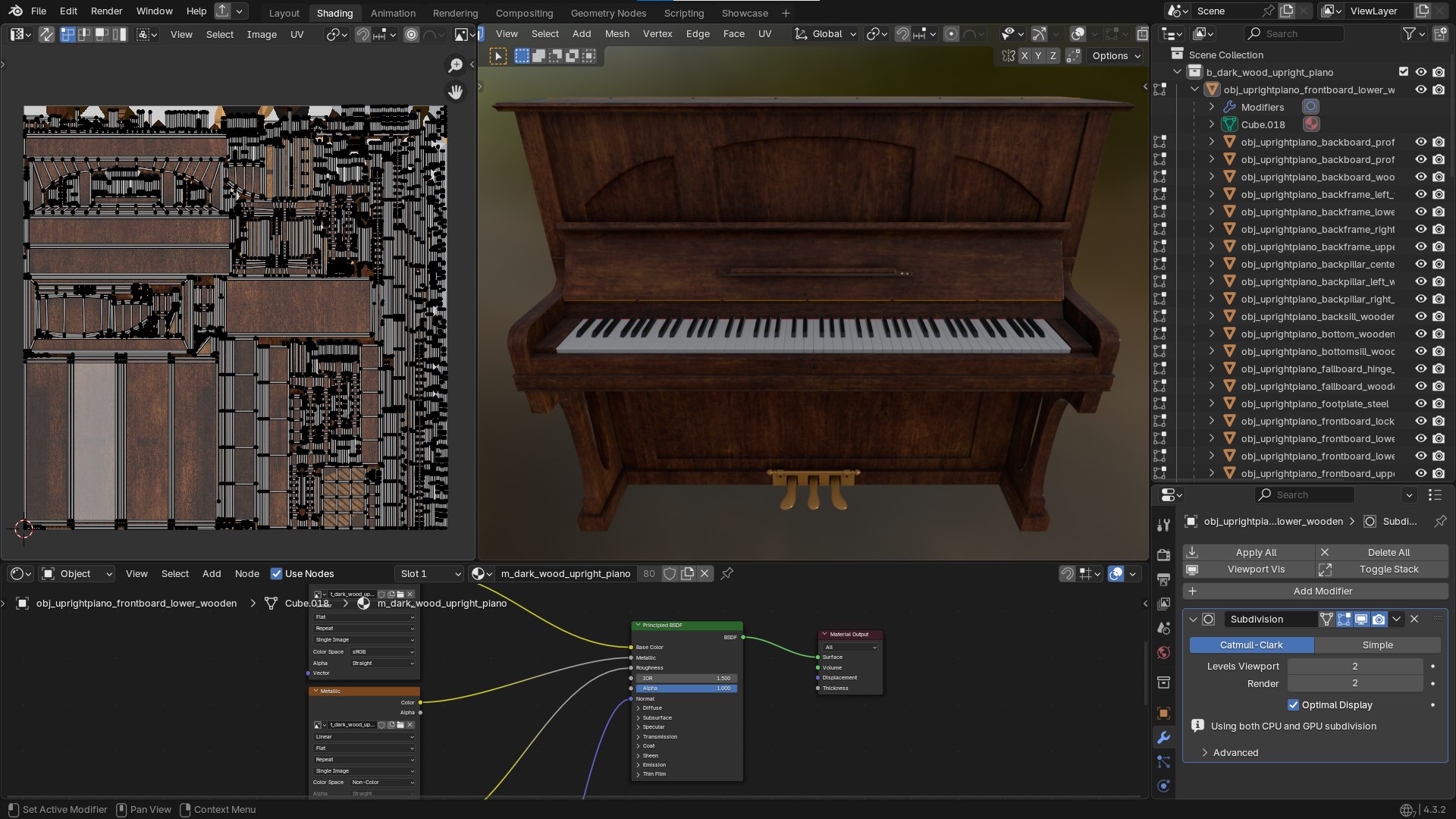Switch to the Geometry Nodes workspace tab
The height and width of the screenshot is (819, 1456).
point(608,13)
